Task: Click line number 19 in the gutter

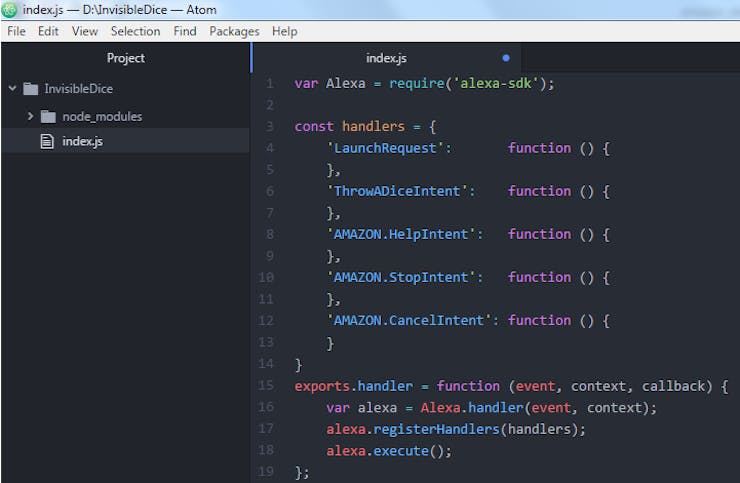Action: (x=266, y=471)
